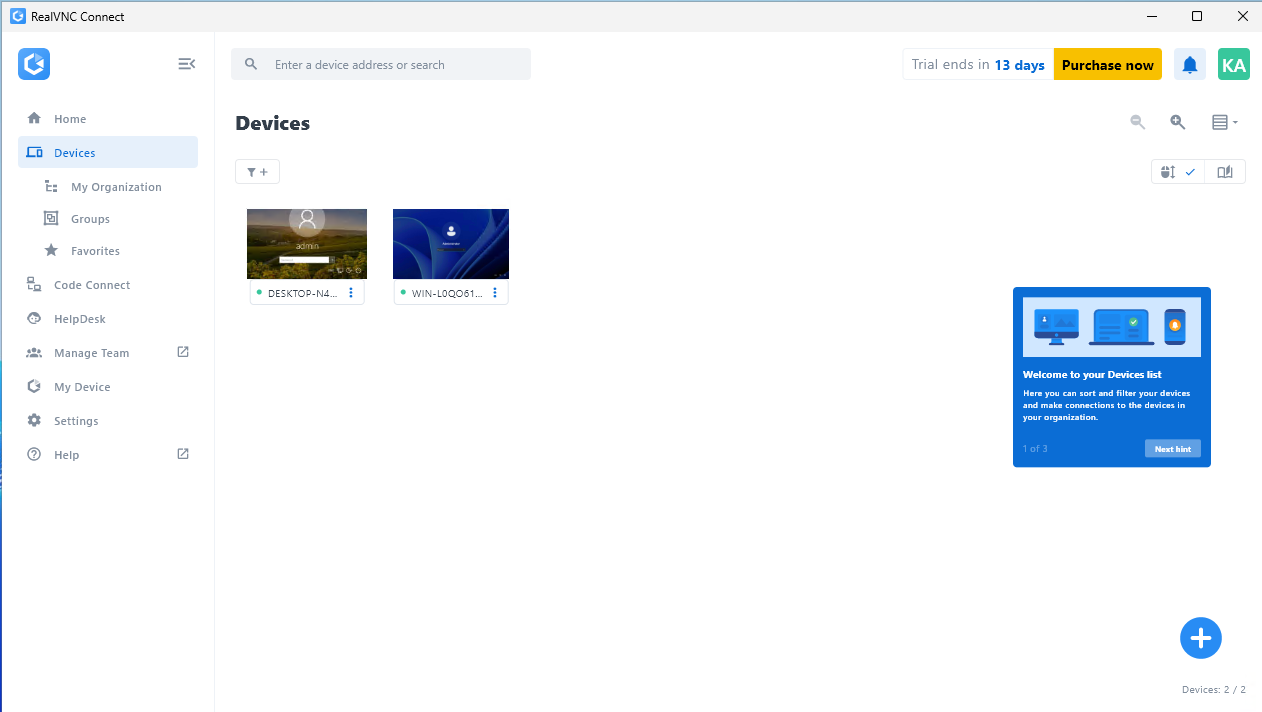Click the device address search field
The image size is (1262, 712).
click(x=380, y=63)
